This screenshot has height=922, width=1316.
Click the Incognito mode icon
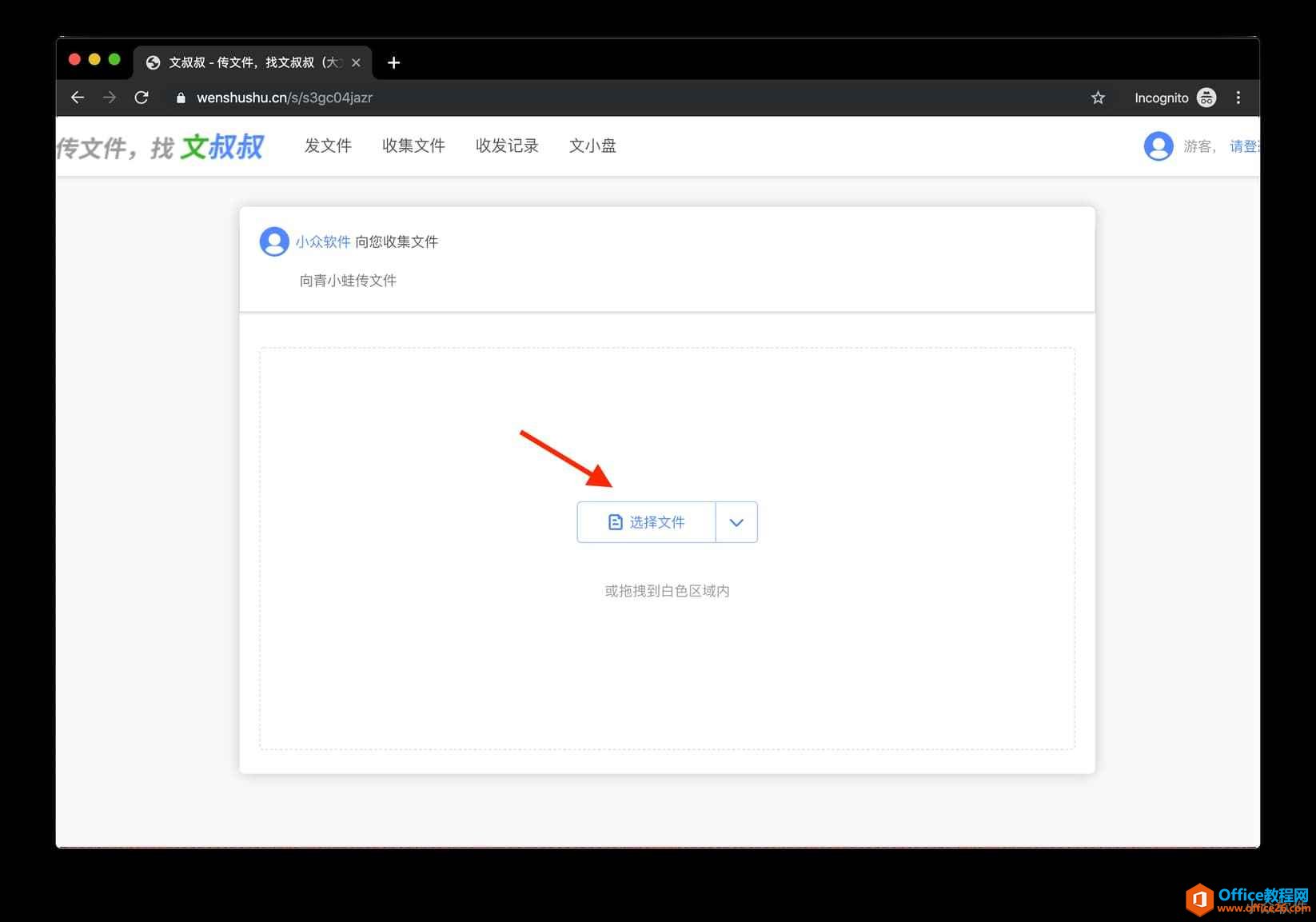tap(1206, 98)
